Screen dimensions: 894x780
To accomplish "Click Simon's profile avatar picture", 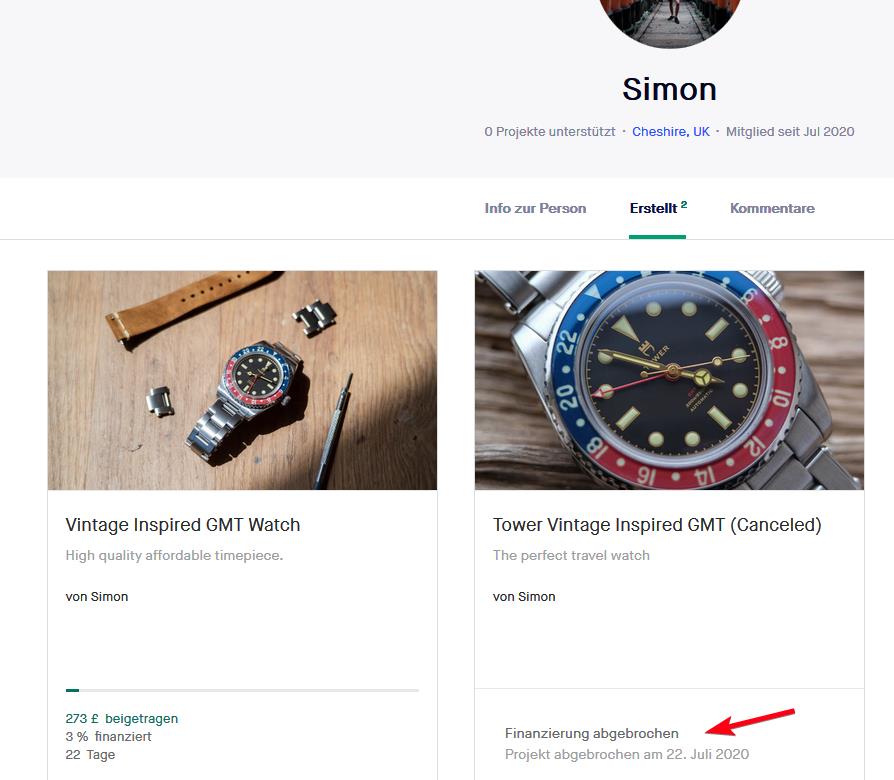I will coord(669,20).
